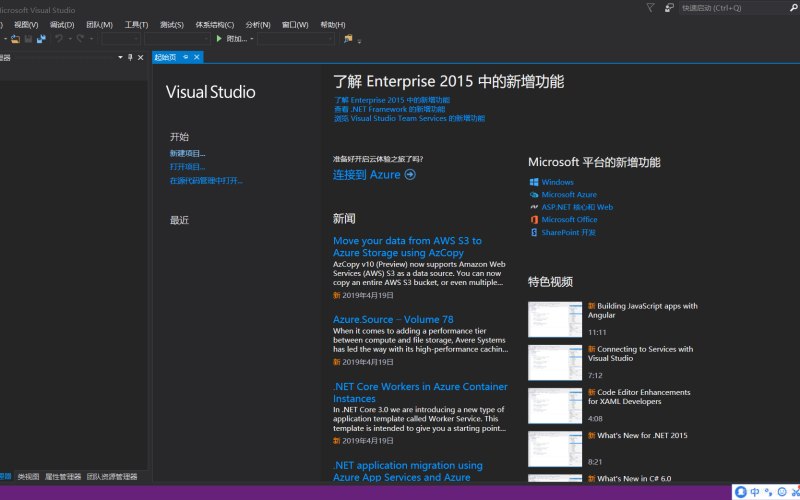Open the 窗口(W) menu
This screenshot has height=500, width=800.
coord(295,24)
